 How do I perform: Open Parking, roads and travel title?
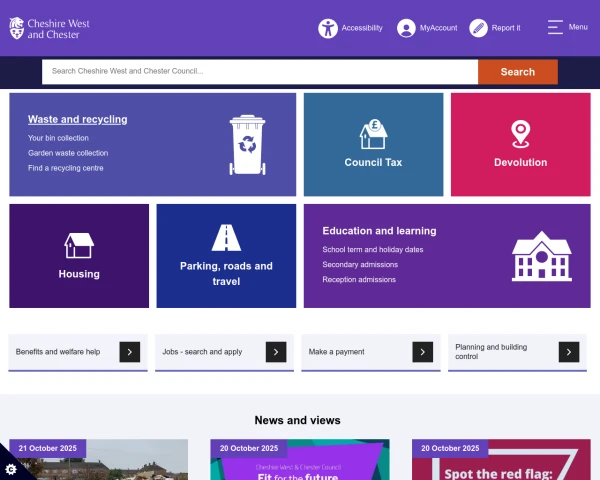227,274
